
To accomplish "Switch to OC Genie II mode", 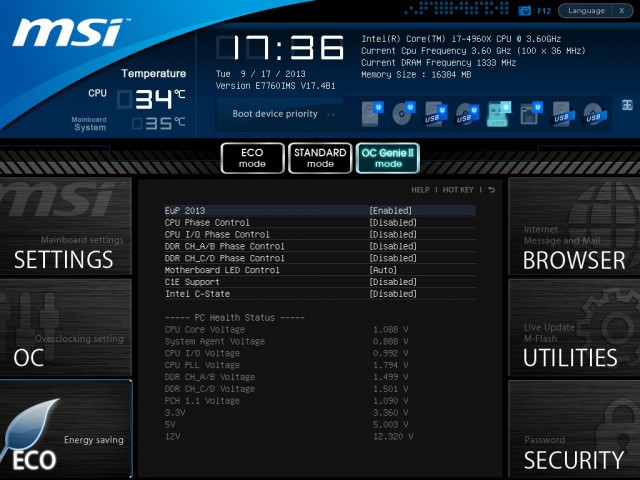I will 388,158.
